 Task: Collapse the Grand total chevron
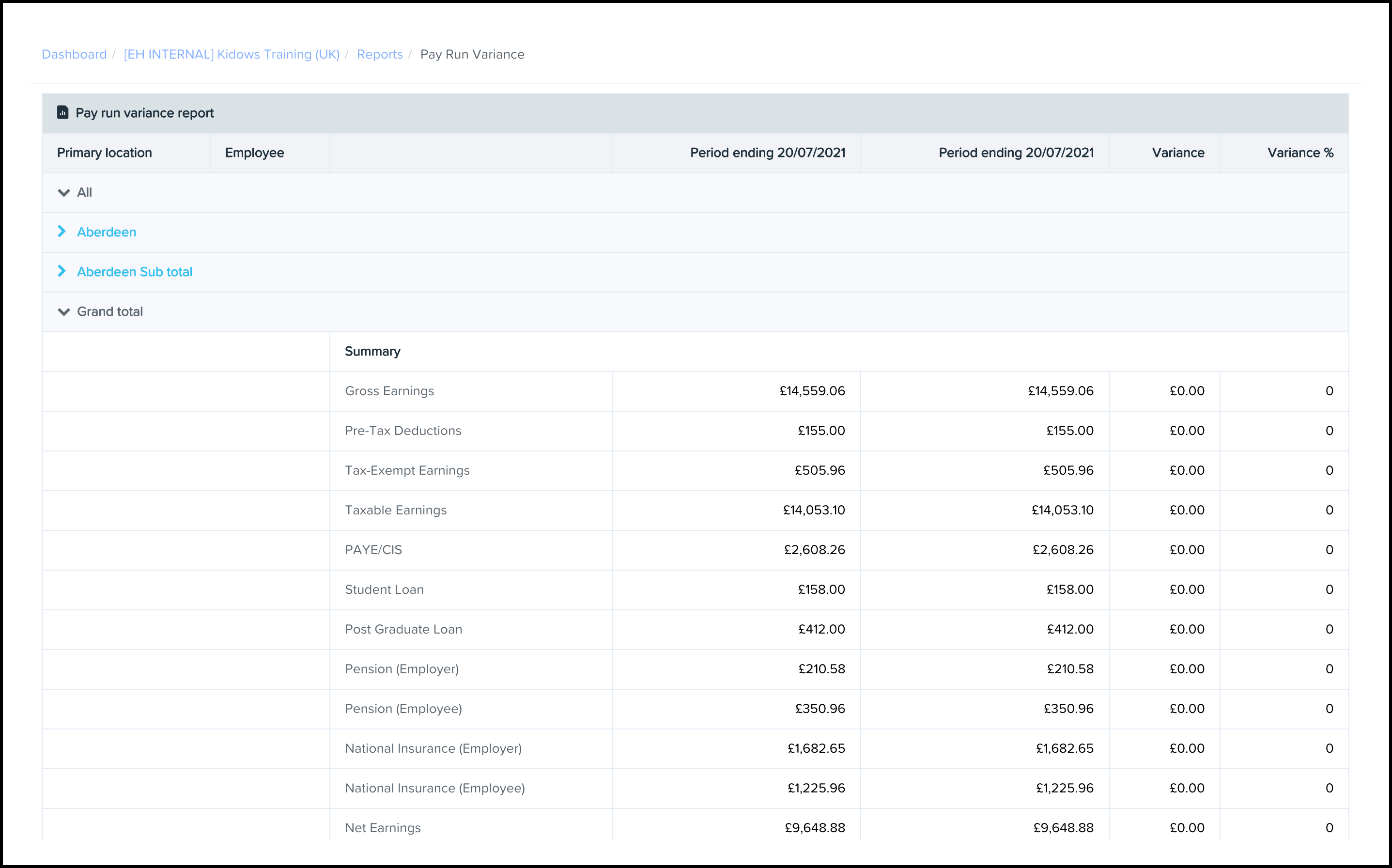[x=64, y=312]
